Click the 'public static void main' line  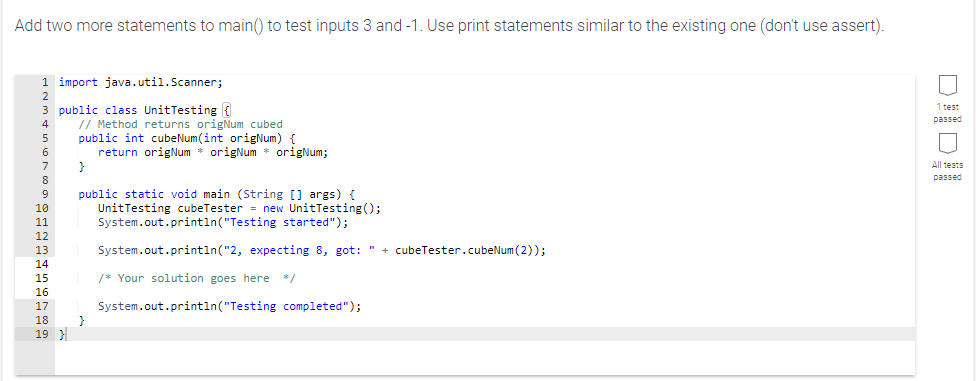pyautogui.click(x=217, y=194)
